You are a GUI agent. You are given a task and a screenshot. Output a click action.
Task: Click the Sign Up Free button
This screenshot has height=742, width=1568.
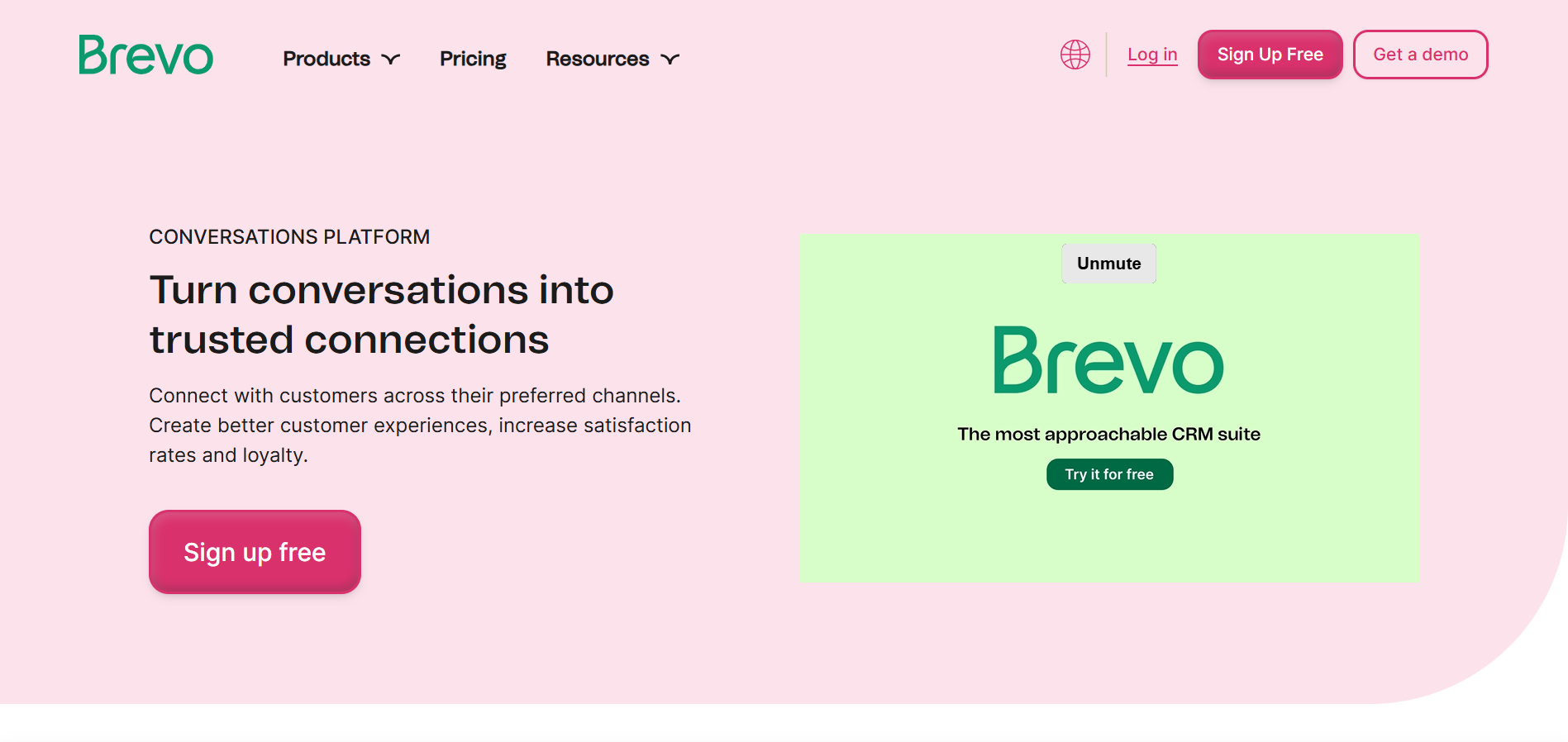(1270, 55)
